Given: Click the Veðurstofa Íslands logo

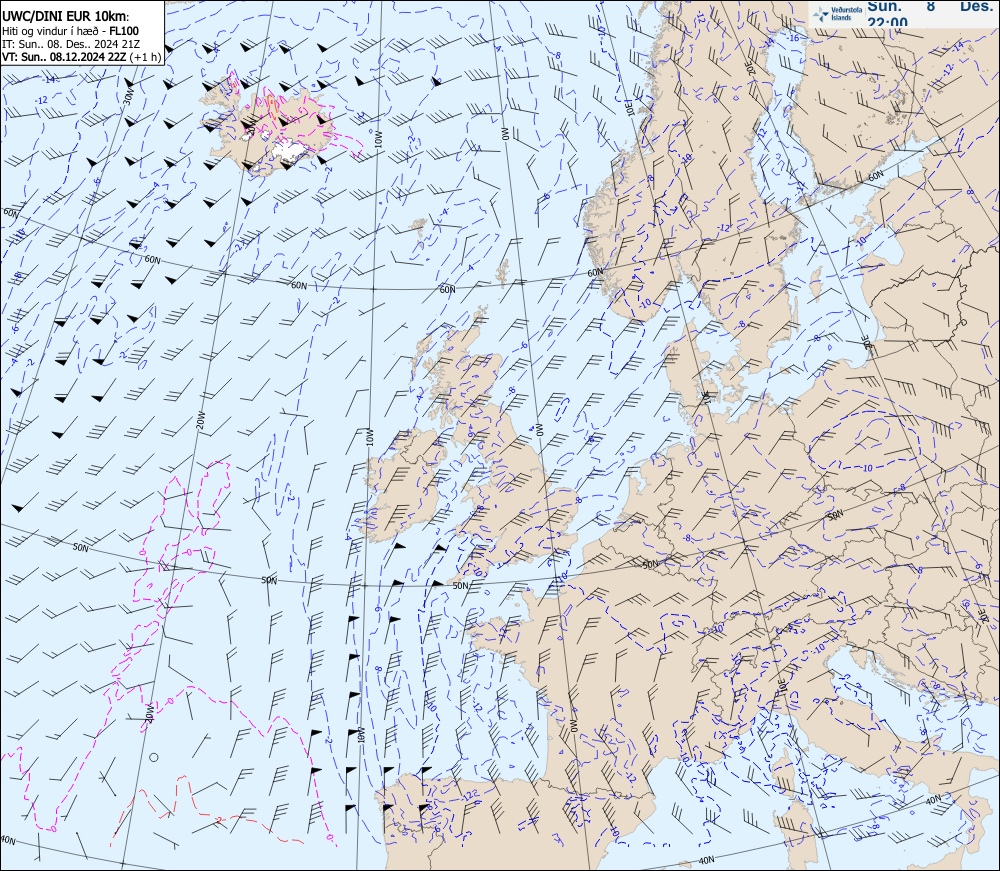Looking at the screenshot, I should 838,14.
